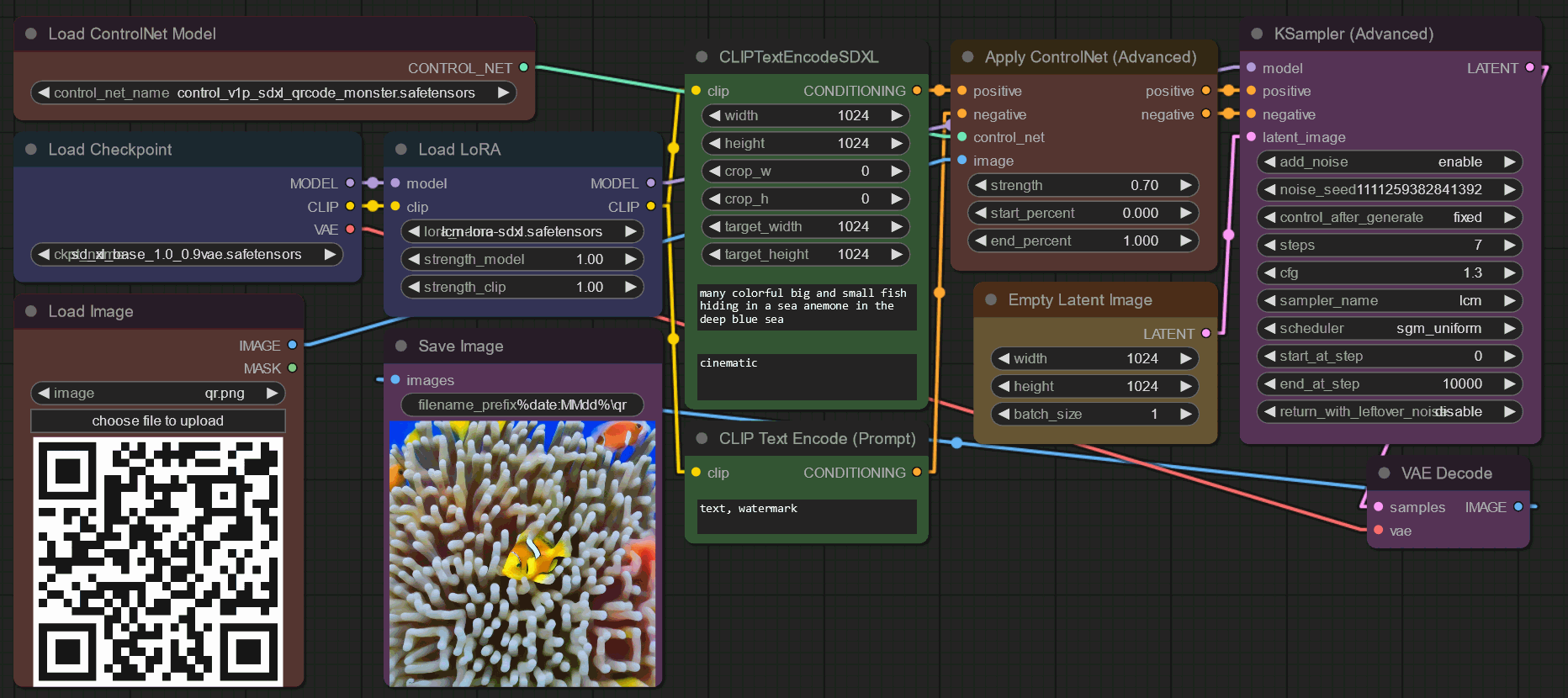Click the CONTROL_NET output socket

[x=523, y=67]
